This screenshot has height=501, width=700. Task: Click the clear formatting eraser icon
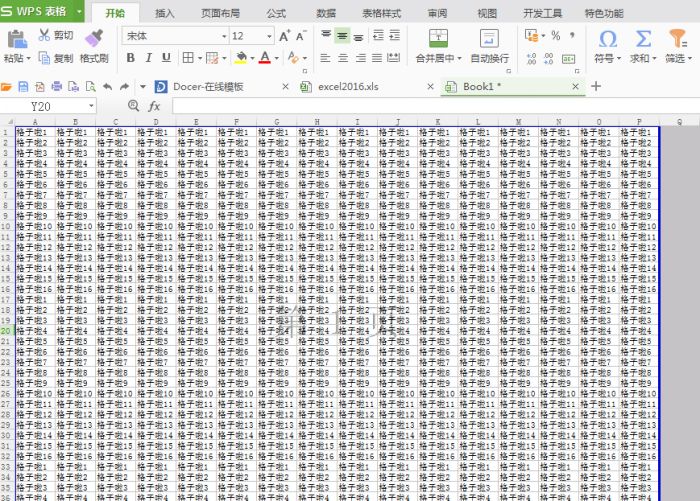pos(293,58)
